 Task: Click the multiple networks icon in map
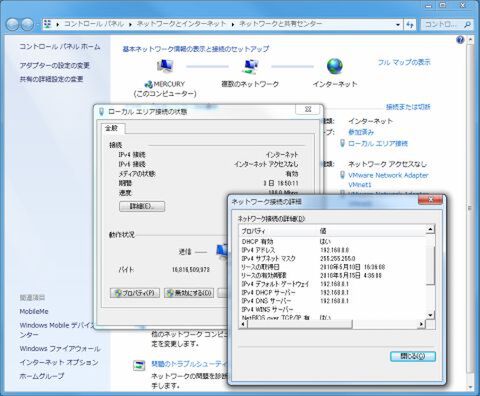click(x=250, y=66)
